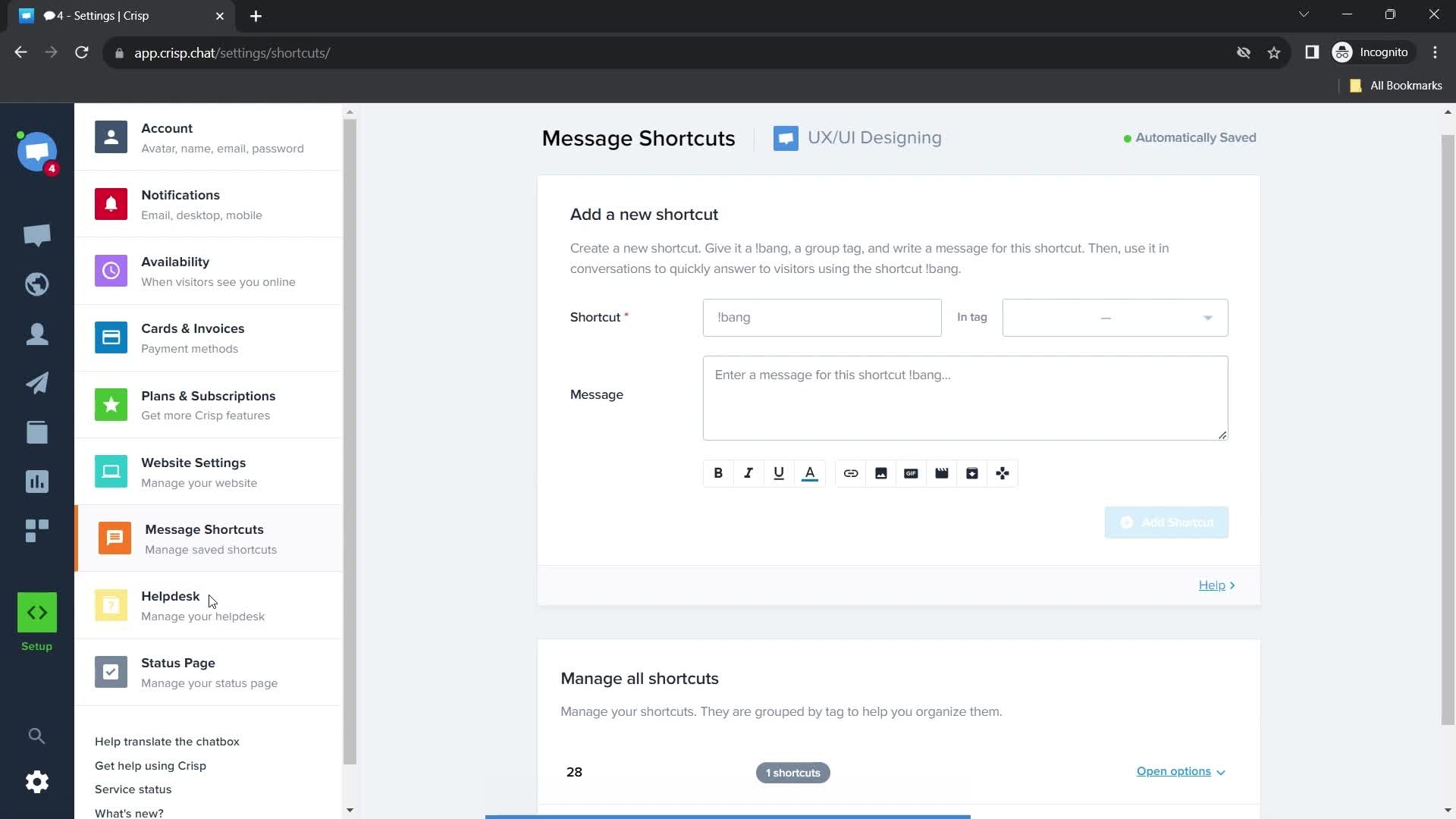Select Message Shortcuts in sidebar
The image size is (1456, 819).
pos(204,539)
